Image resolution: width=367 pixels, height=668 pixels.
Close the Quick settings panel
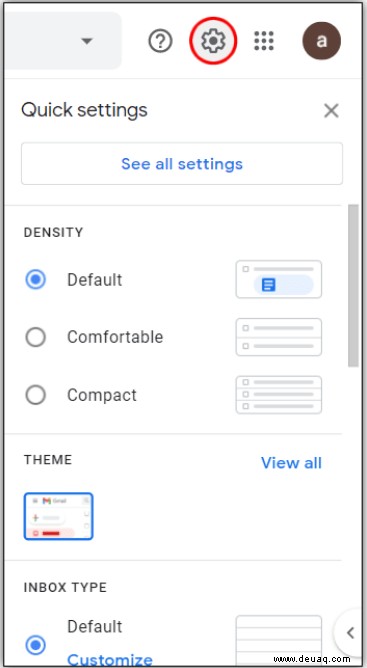(x=331, y=111)
